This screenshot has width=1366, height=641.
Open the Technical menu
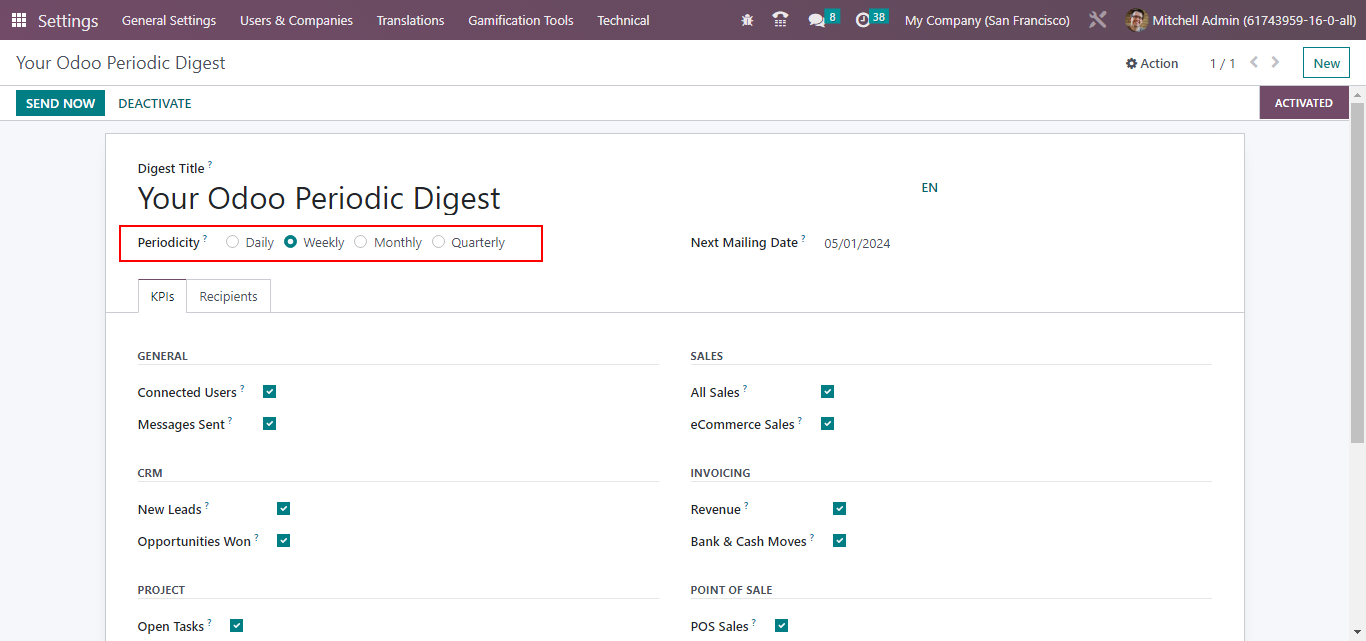tap(623, 20)
